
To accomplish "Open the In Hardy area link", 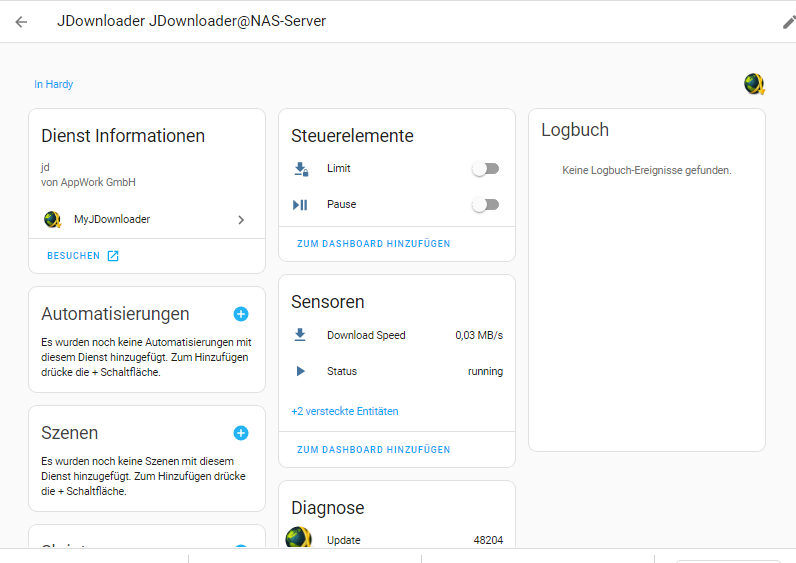I will click(x=53, y=84).
